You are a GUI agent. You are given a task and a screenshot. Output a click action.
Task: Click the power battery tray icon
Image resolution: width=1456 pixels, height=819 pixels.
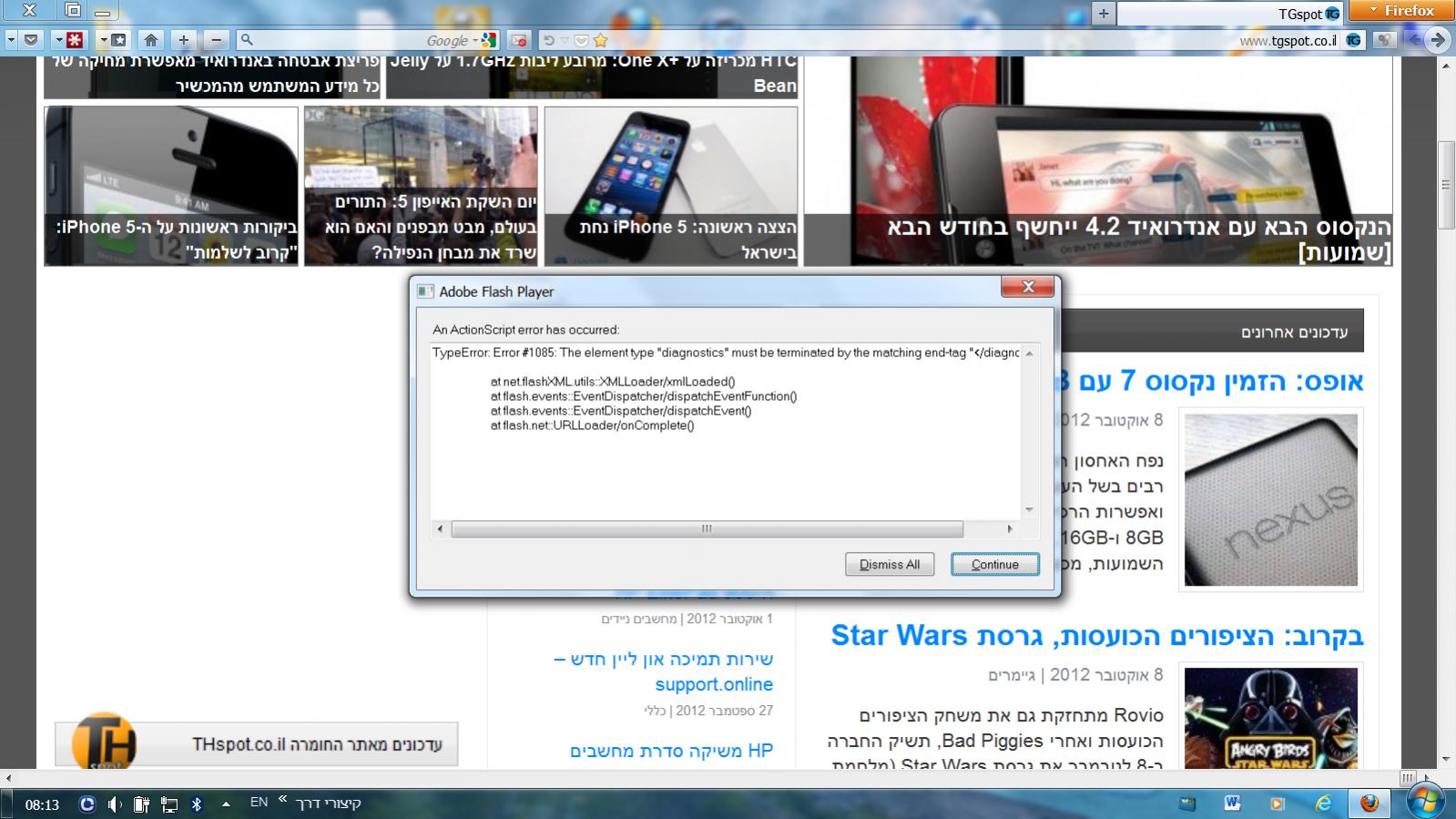141,804
